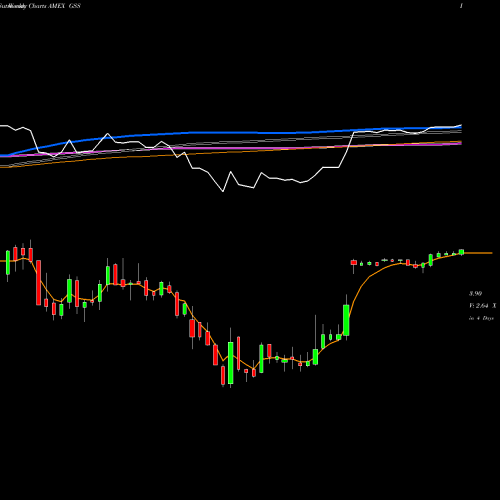
Task: Click the V: 2.64 X volume label
Action: [482, 306]
